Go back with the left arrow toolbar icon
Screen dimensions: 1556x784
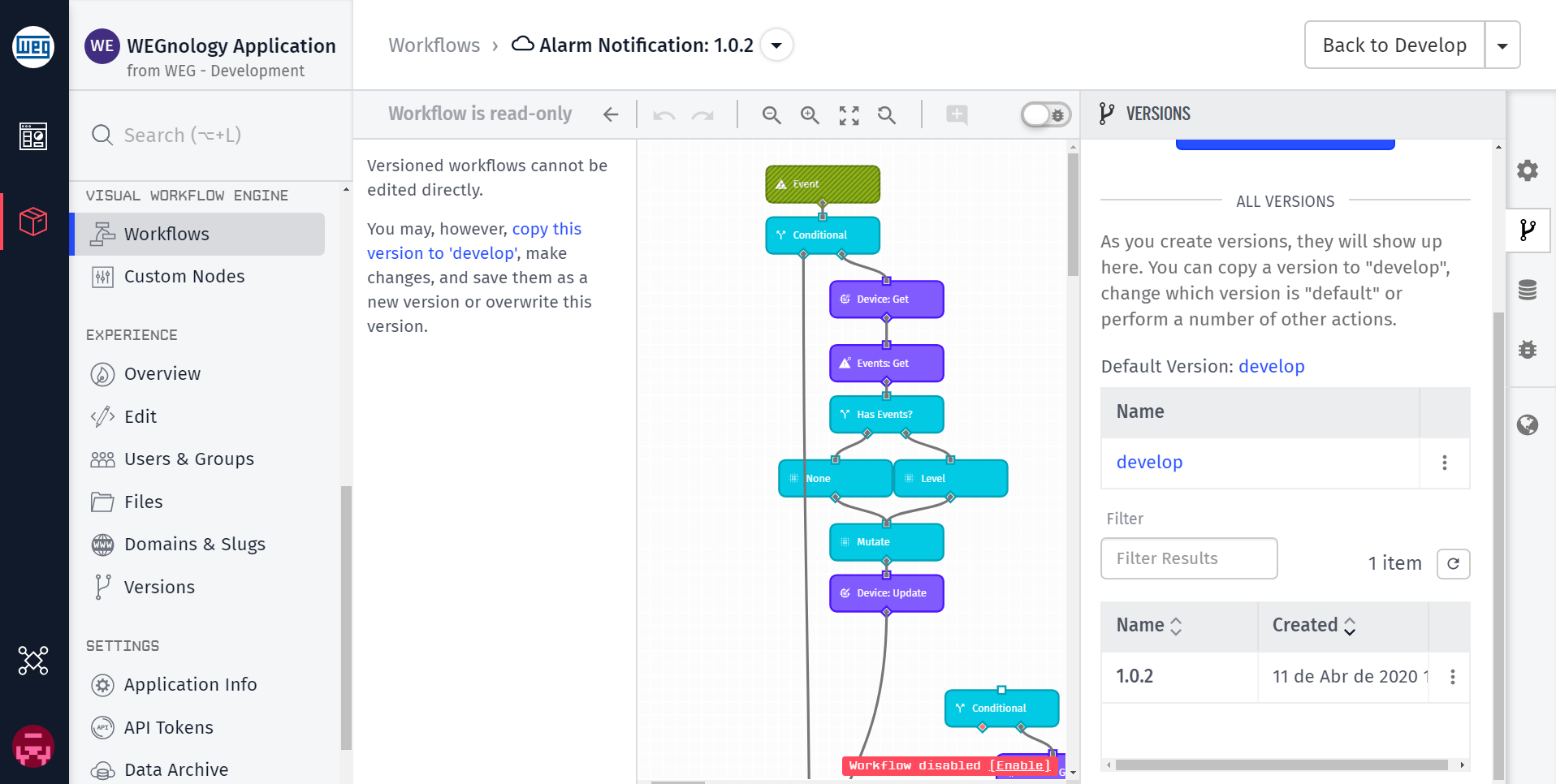[611, 114]
